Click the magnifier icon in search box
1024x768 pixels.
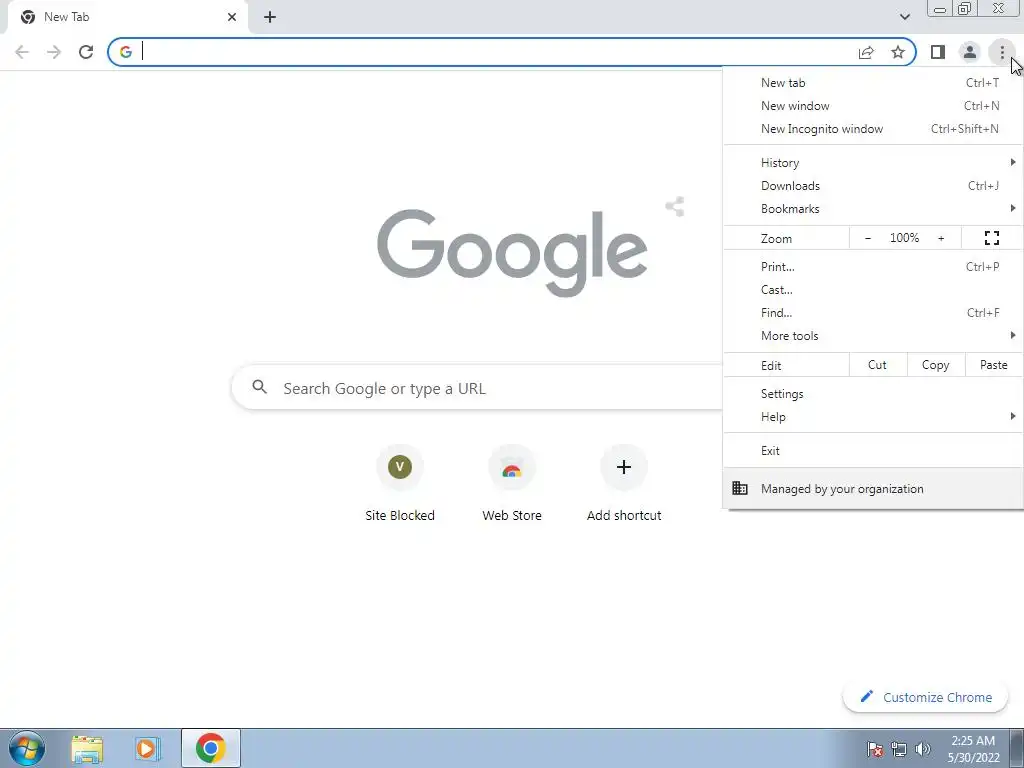259,387
